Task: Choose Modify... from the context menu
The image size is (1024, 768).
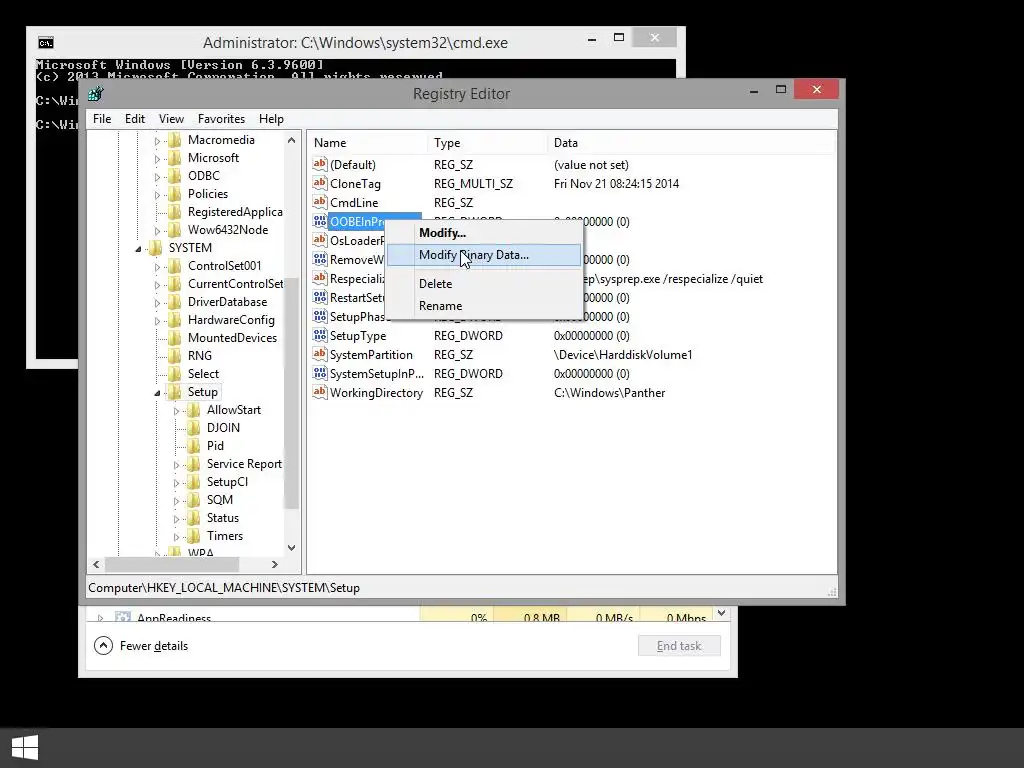Action: click(x=483, y=233)
